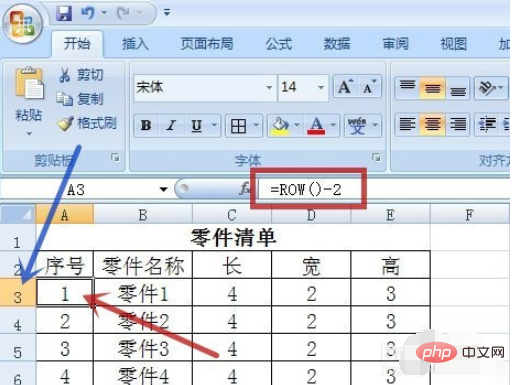Toggle bold formatting
The width and height of the screenshot is (515, 385).
tap(146, 126)
